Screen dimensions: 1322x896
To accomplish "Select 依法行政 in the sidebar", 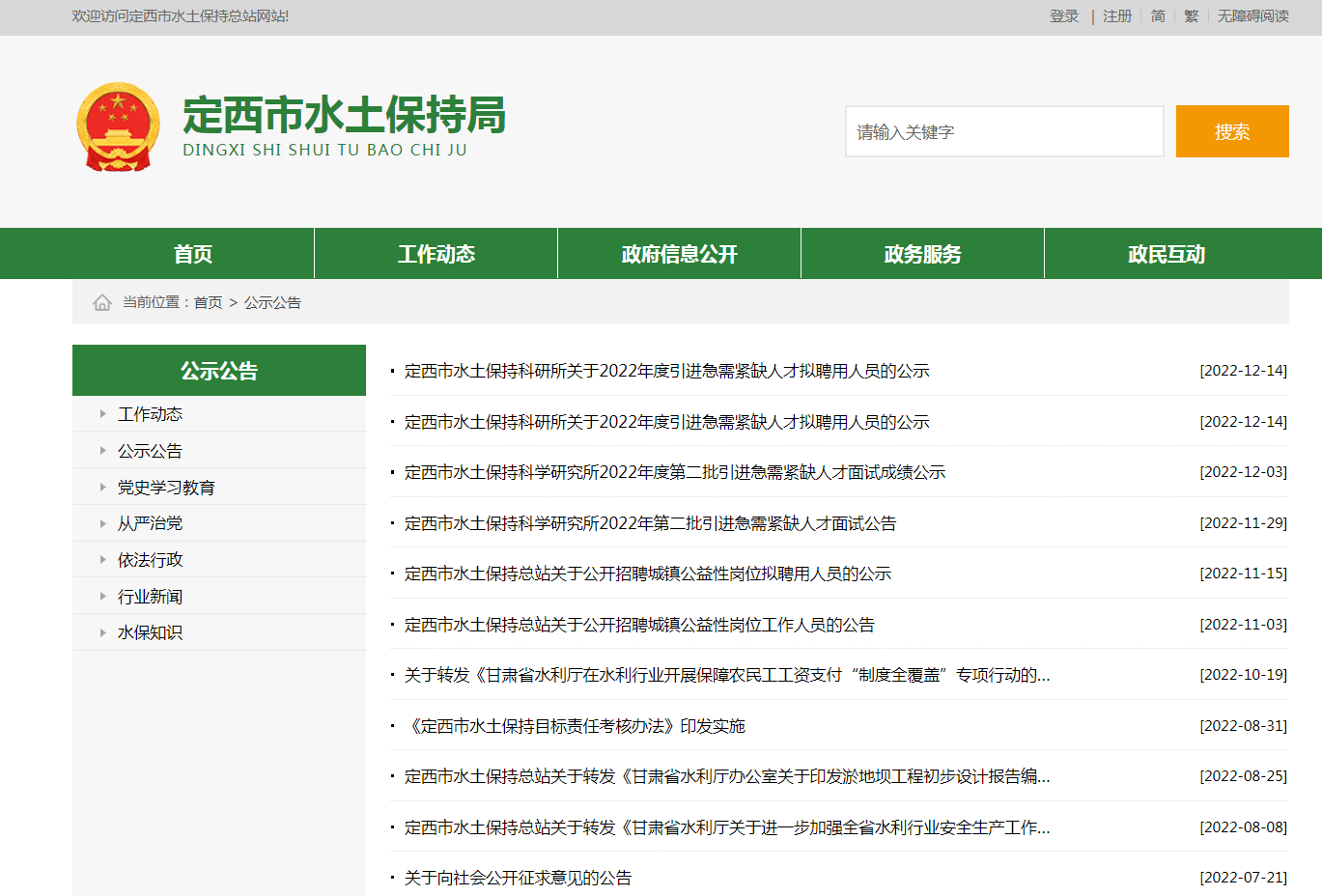I will (150, 560).
